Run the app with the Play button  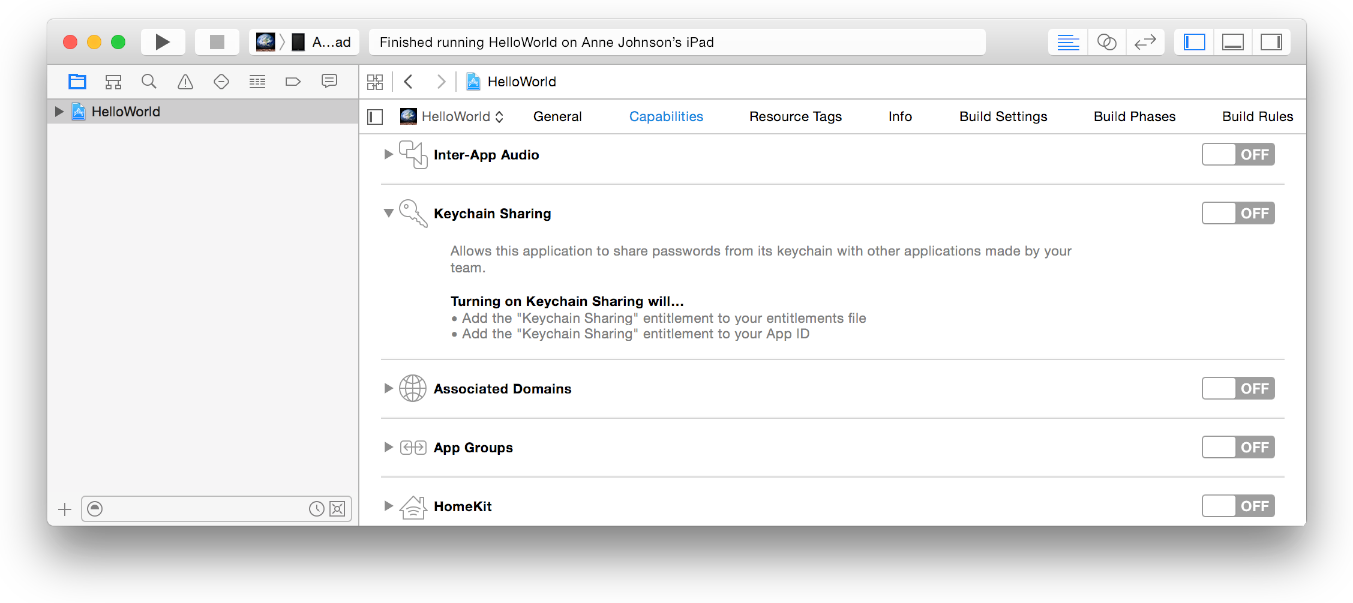click(163, 42)
